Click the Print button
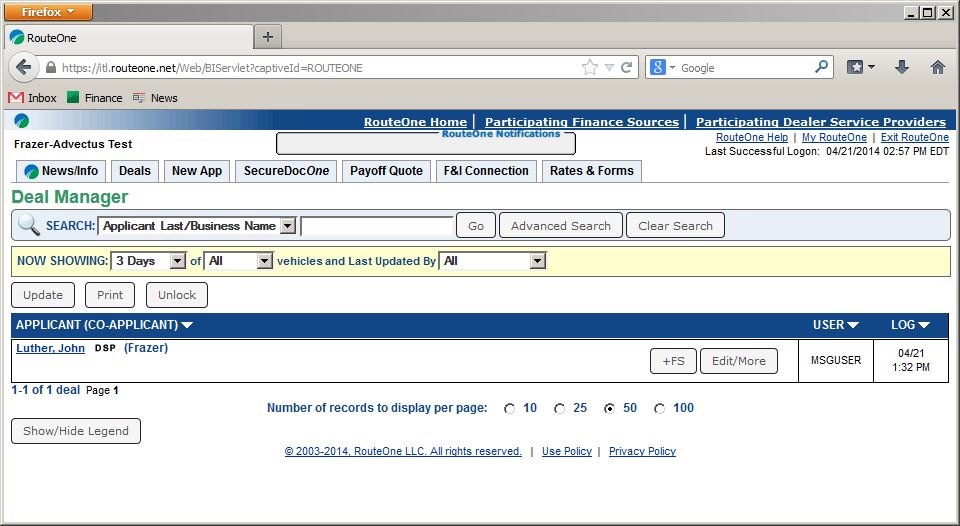Viewport: 960px width, 526px height. click(110, 295)
